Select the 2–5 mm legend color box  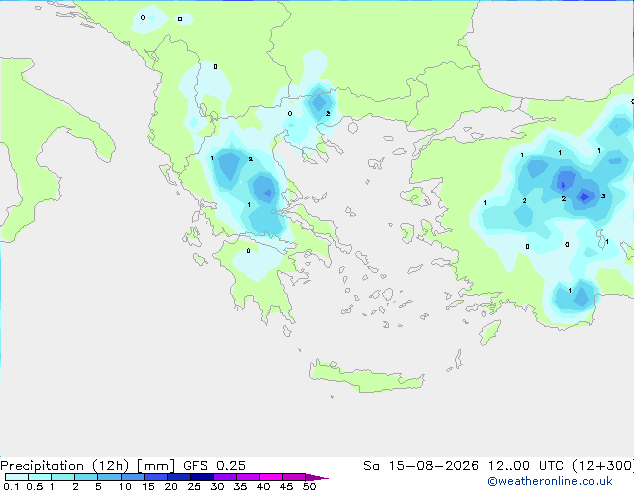point(86,477)
